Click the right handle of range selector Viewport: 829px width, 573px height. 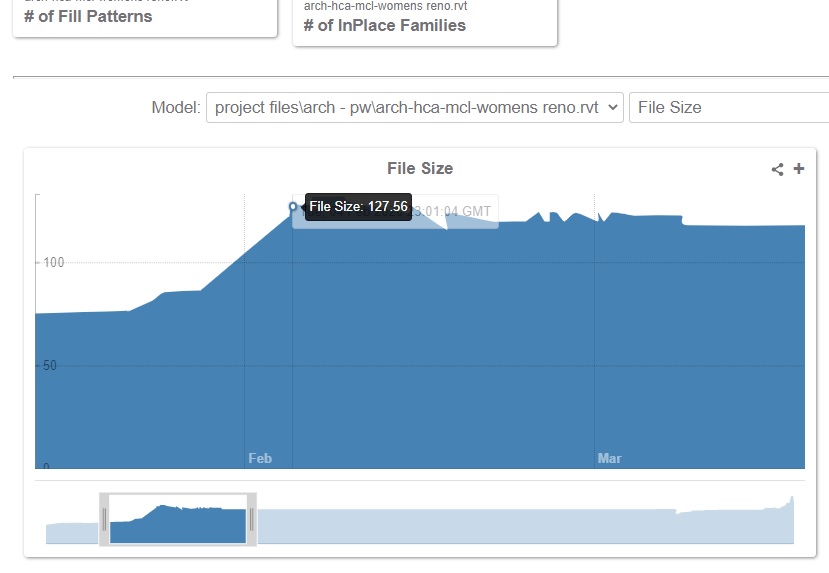click(252, 519)
